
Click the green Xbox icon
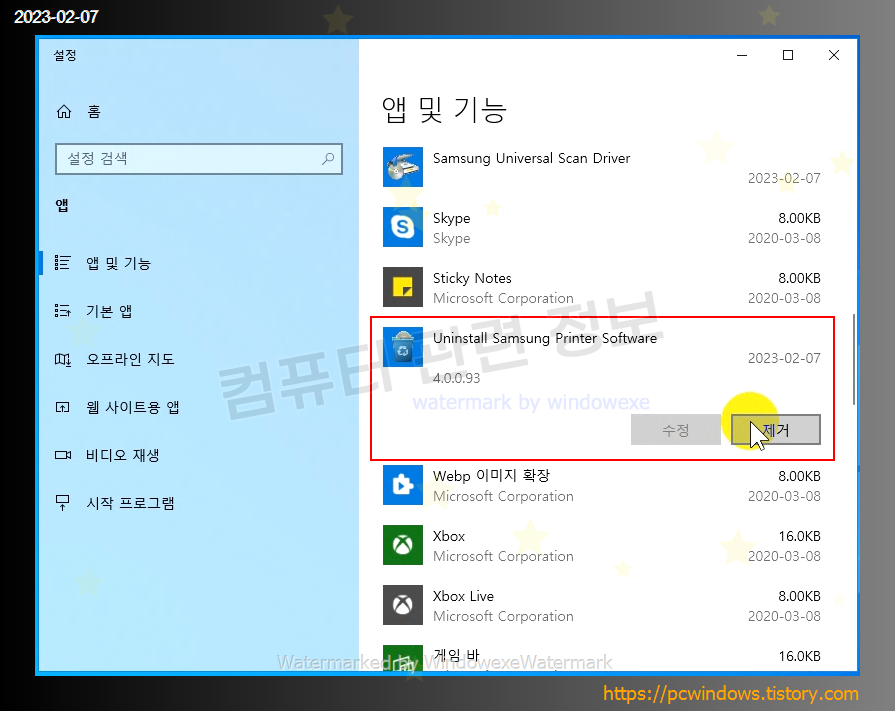coord(402,545)
